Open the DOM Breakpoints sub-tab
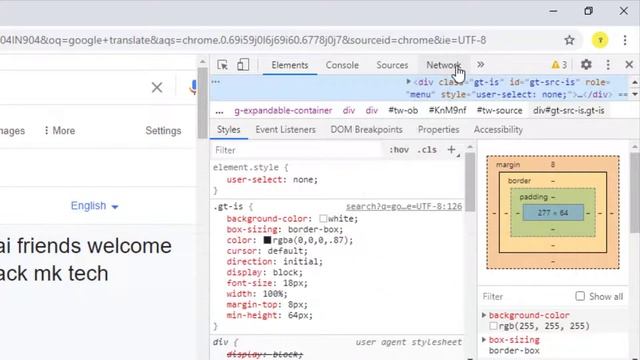Image resolution: width=640 pixels, height=360 pixels. [367, 130]
